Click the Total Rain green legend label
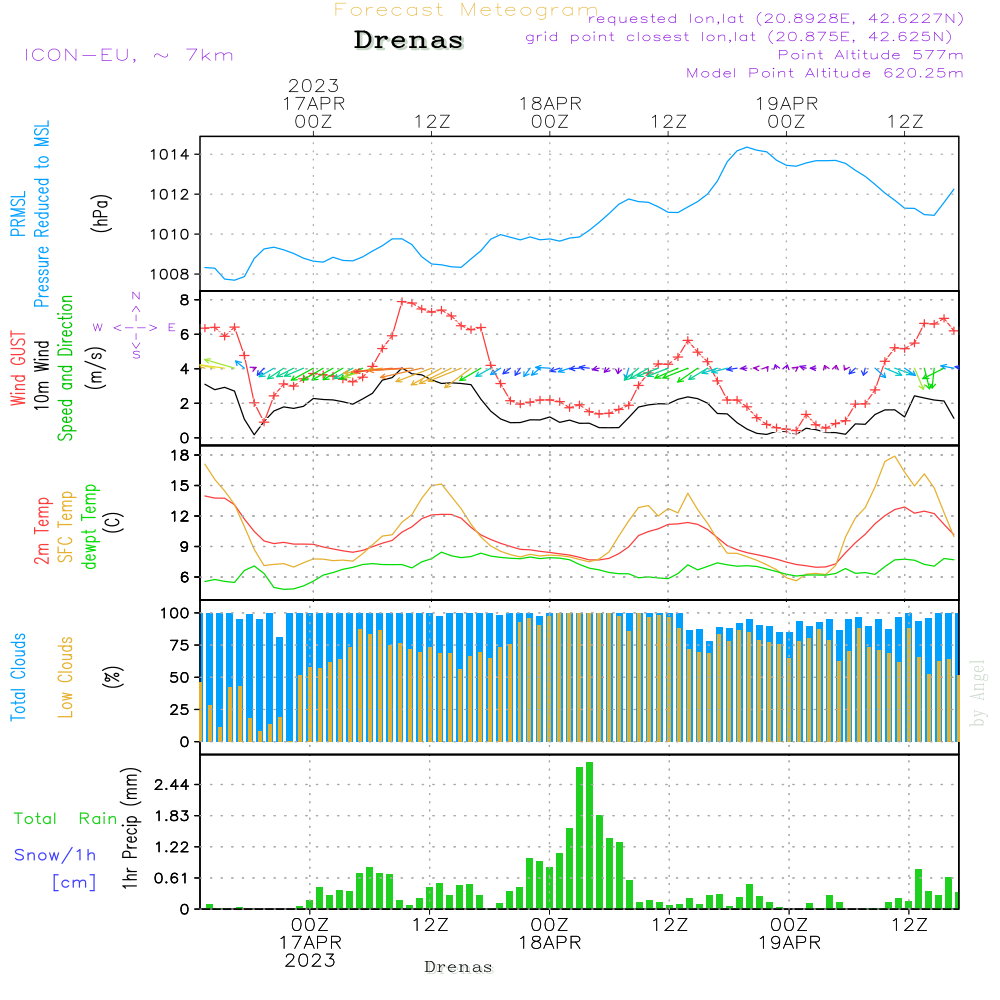The height and width of the screenshot is (1000, 1000). [x=65, y=818]
